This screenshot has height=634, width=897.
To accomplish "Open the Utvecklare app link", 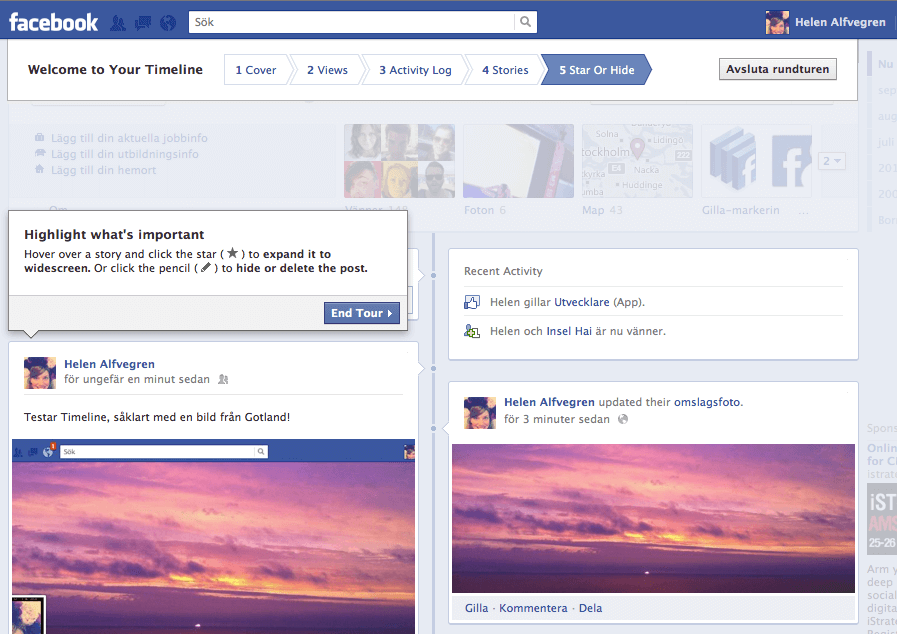I will (x=582, y=302).
